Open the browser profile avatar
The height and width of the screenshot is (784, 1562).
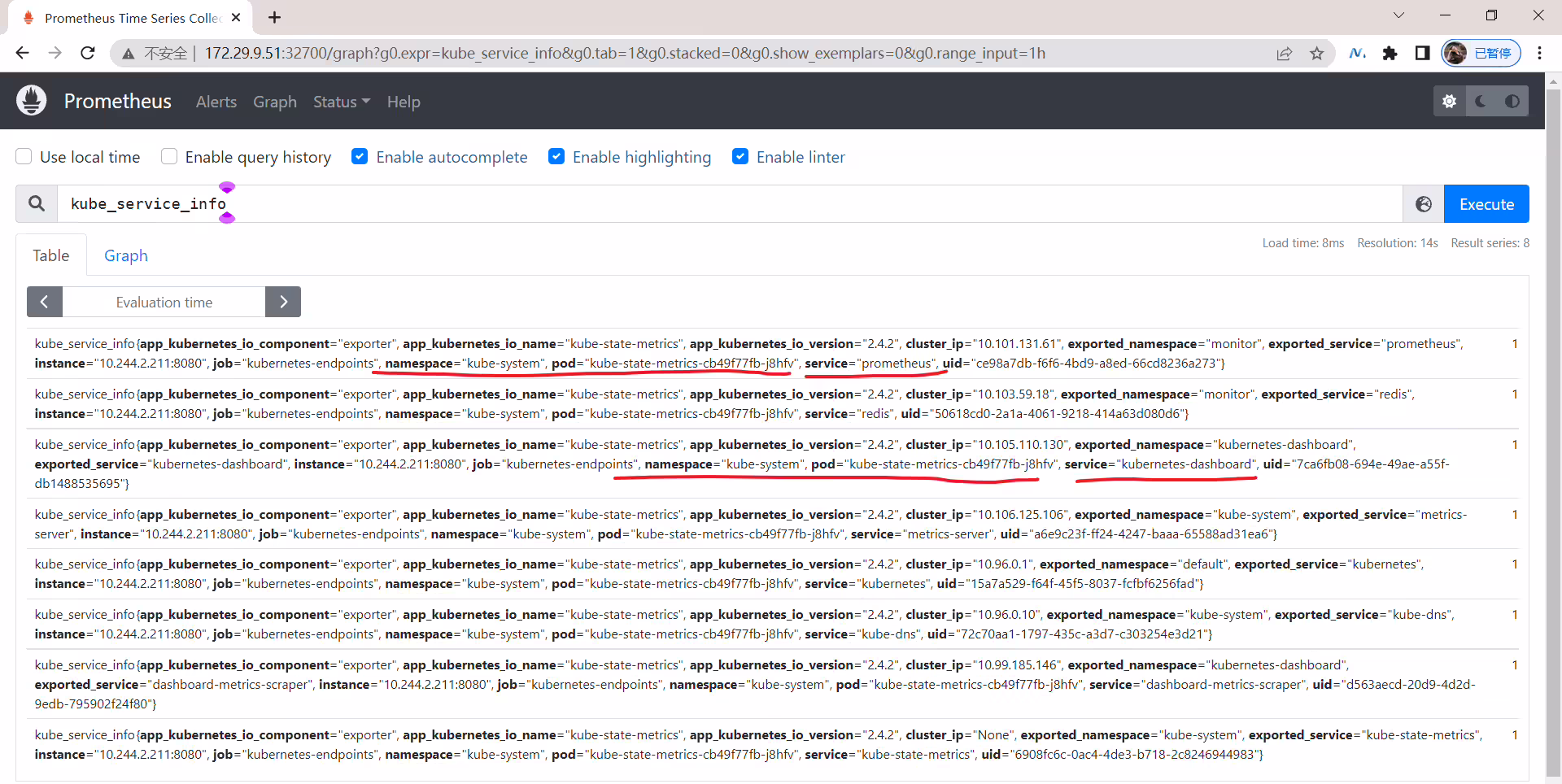[x=1481, y=54]
